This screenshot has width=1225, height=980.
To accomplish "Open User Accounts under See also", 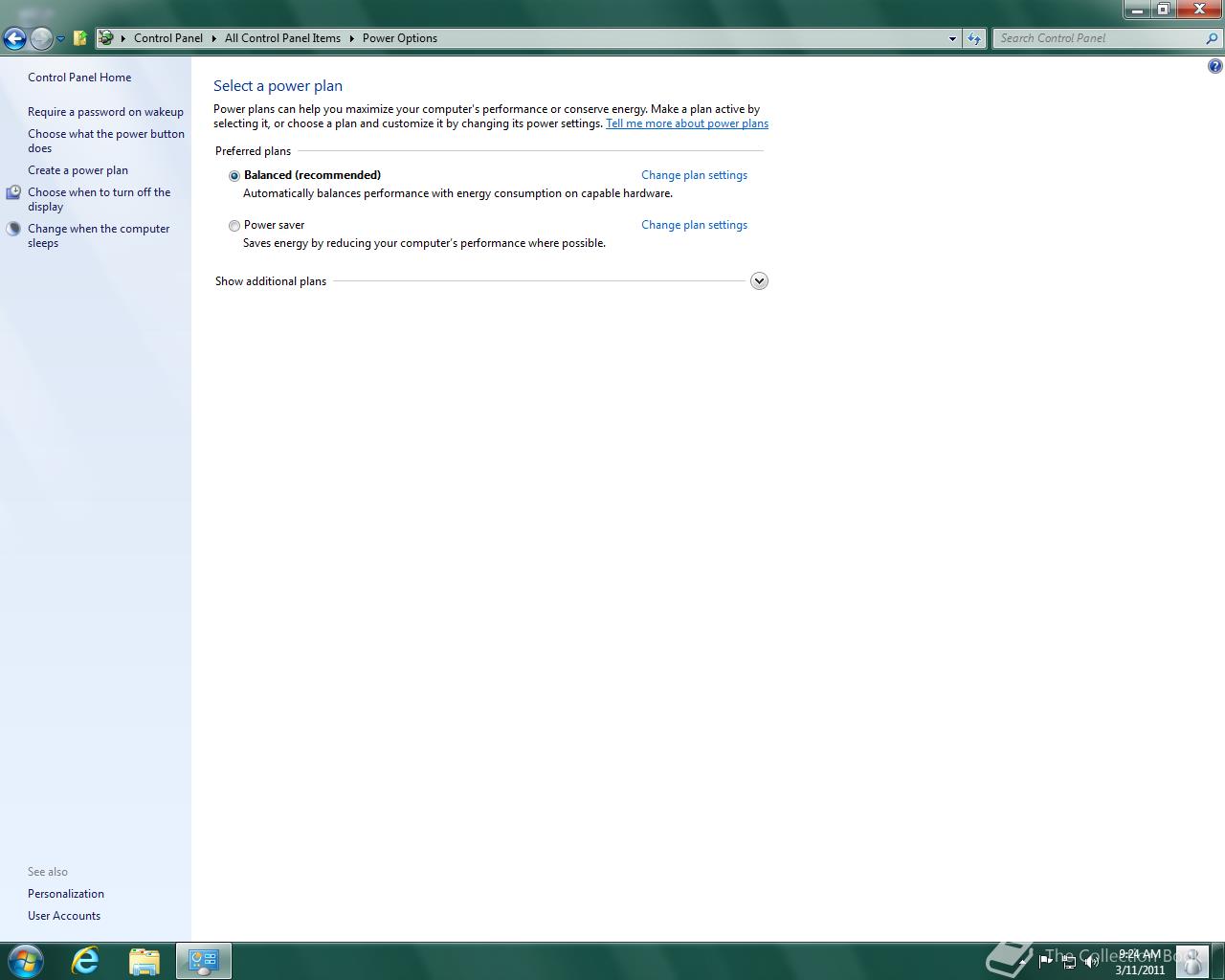I will 64,916.
